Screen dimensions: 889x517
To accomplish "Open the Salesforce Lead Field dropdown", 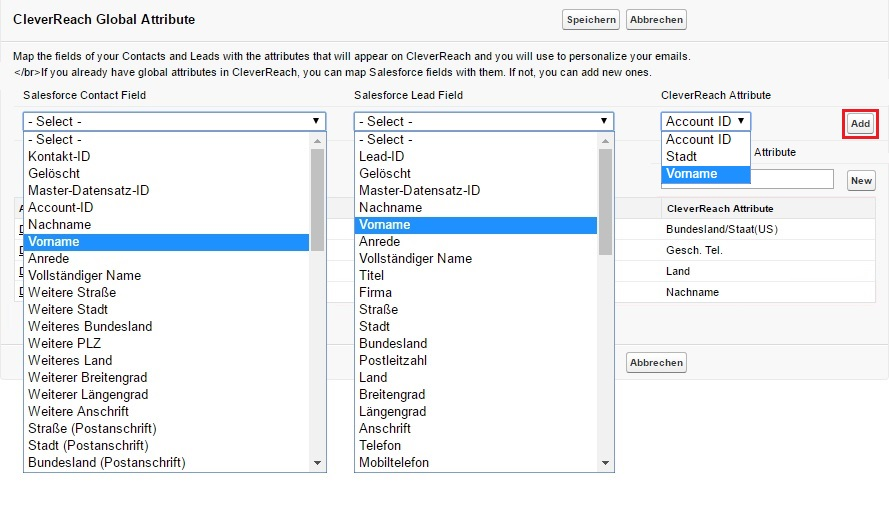I will [484, 121].
